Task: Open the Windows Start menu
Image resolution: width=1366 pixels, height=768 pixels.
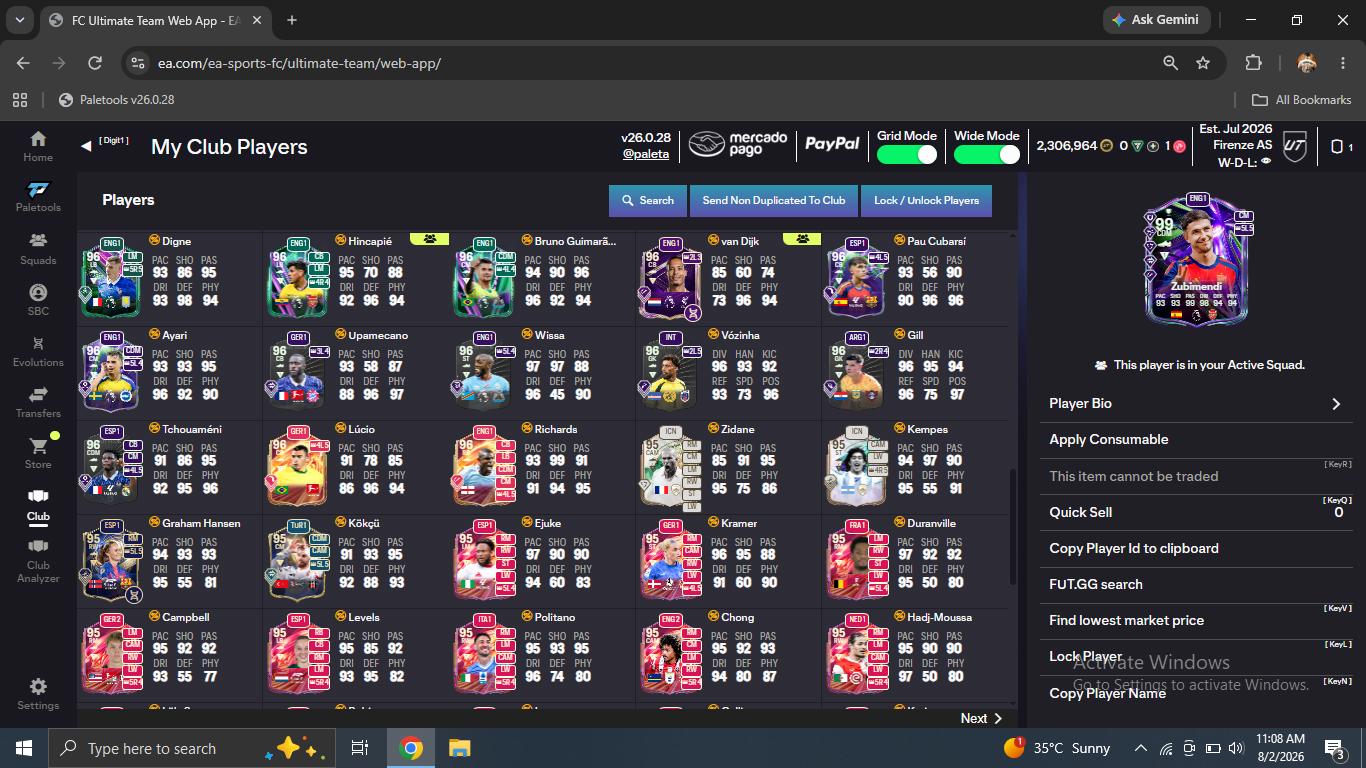Action: pos(23,748)
